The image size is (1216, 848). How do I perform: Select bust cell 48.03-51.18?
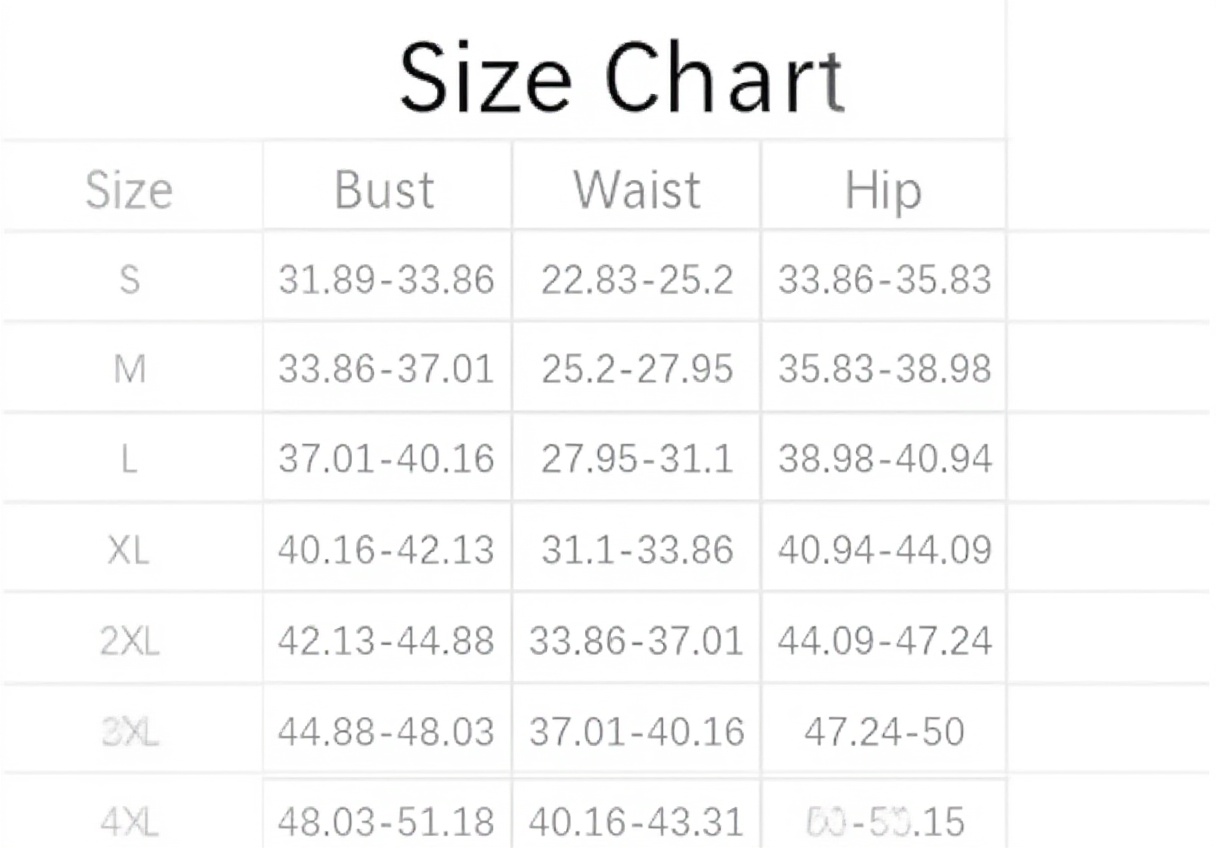386,822
